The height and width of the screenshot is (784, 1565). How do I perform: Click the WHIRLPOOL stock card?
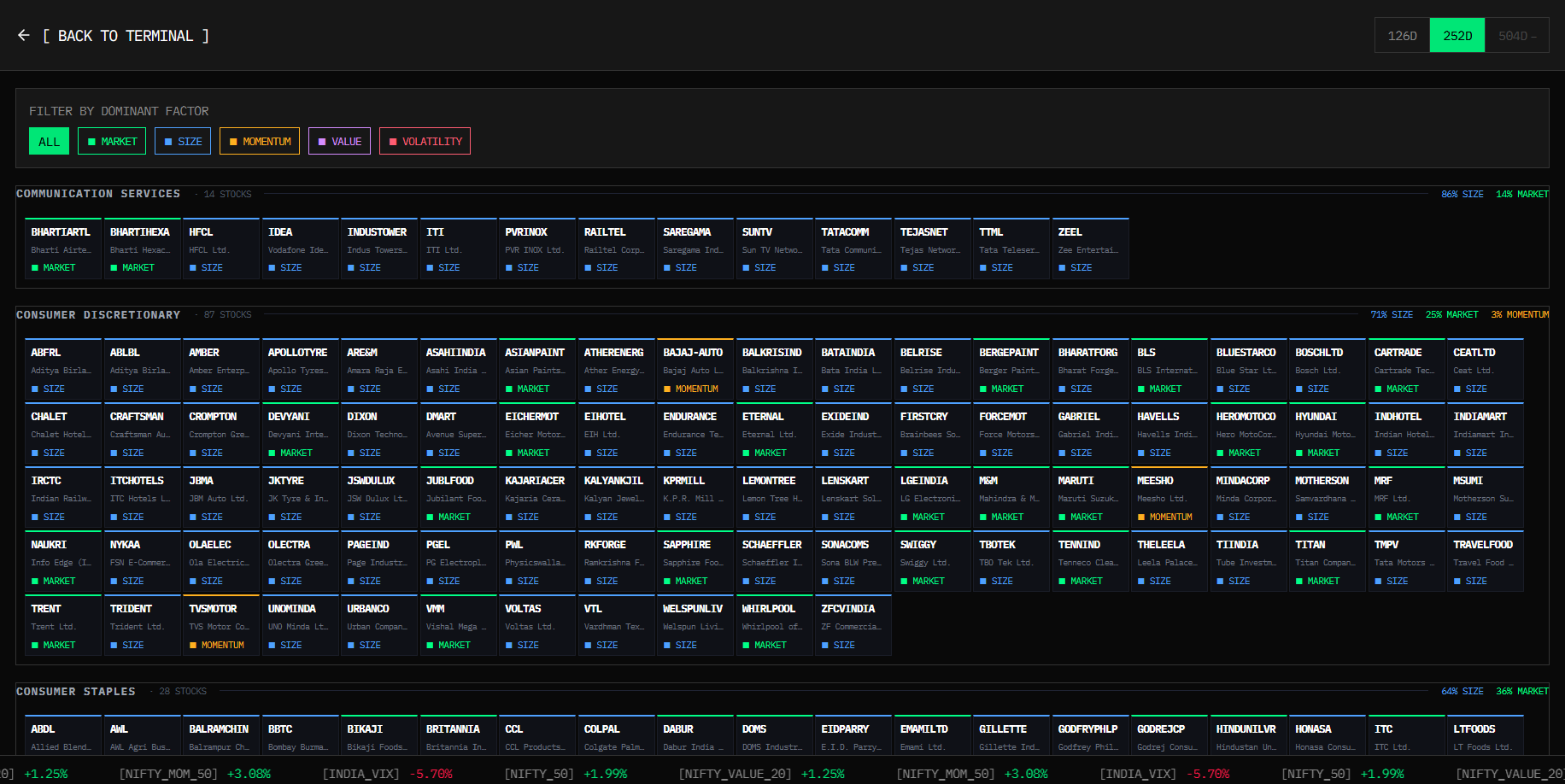[774, 626]
